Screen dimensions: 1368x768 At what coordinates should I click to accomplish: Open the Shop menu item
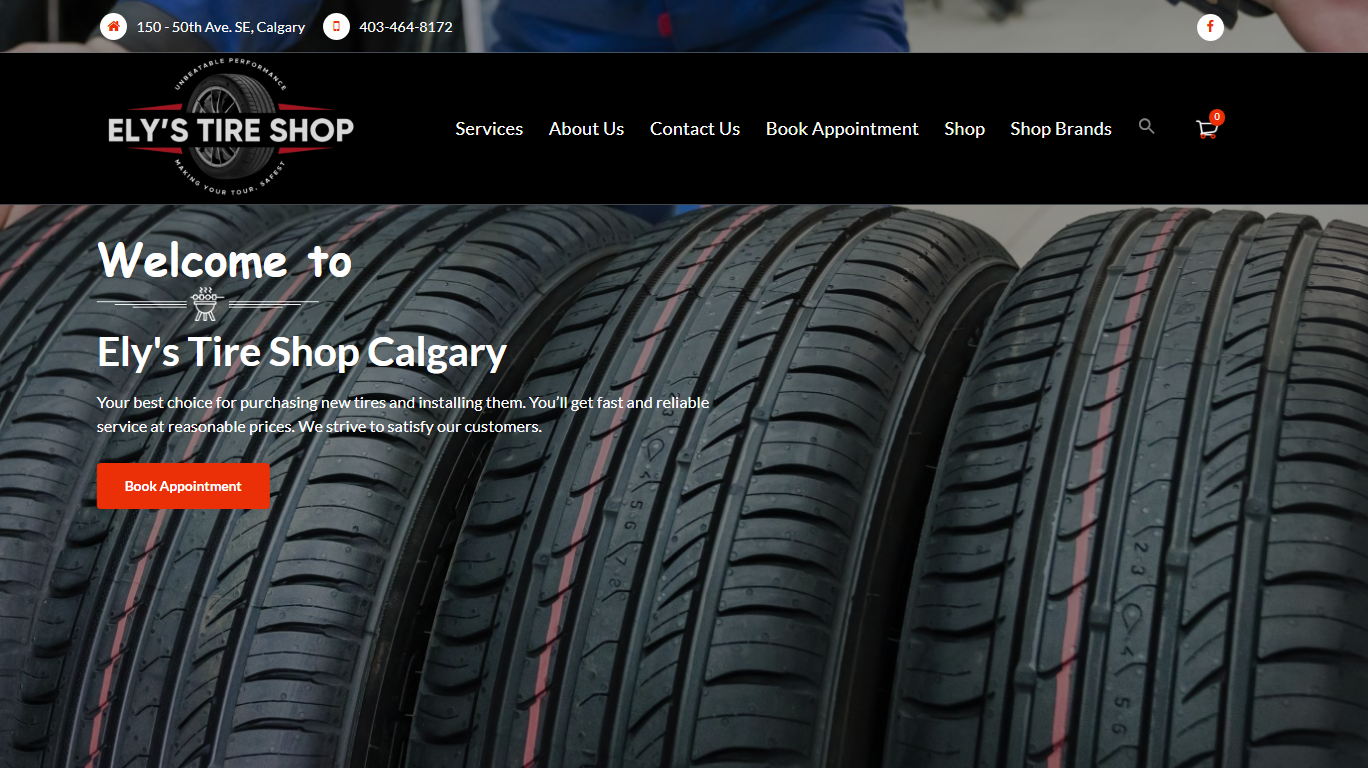[964, 129]
